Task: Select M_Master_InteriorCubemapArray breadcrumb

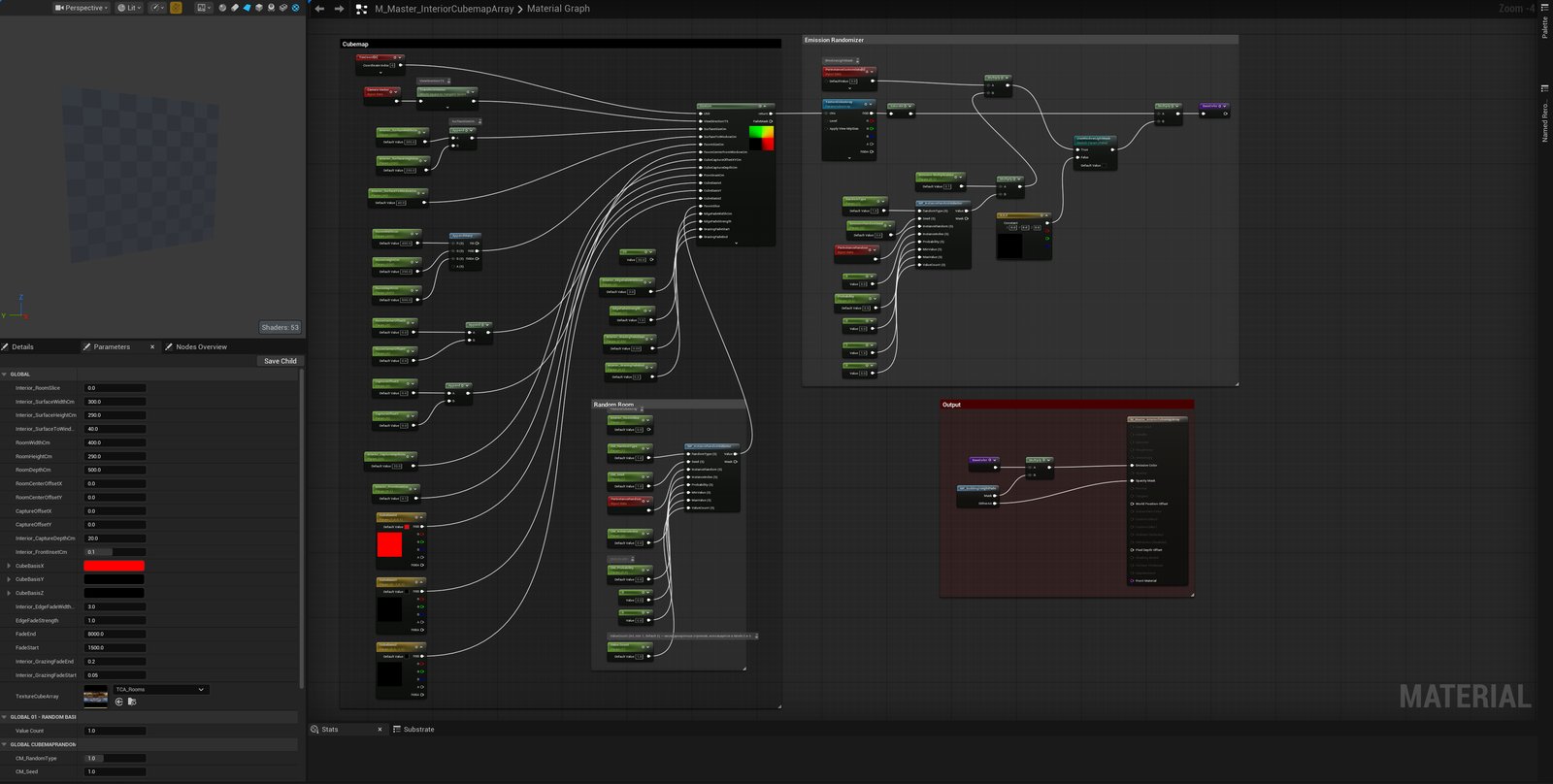Action: (x=445, y=9)
